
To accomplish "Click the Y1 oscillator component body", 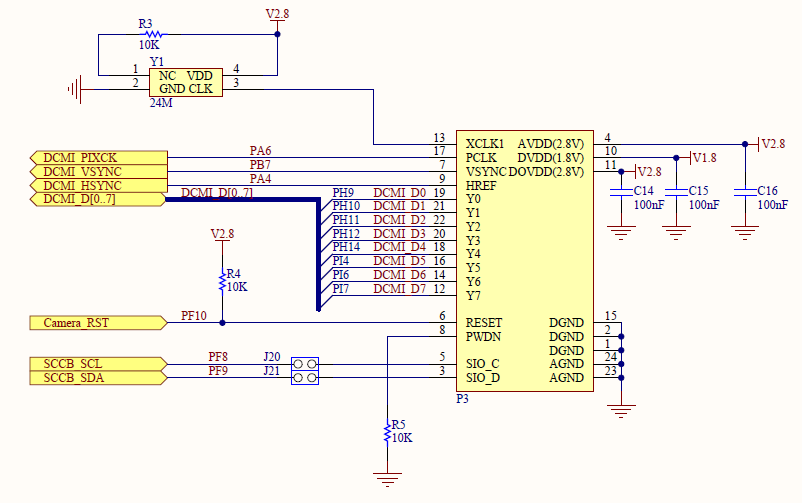I will tap(186, 82).
